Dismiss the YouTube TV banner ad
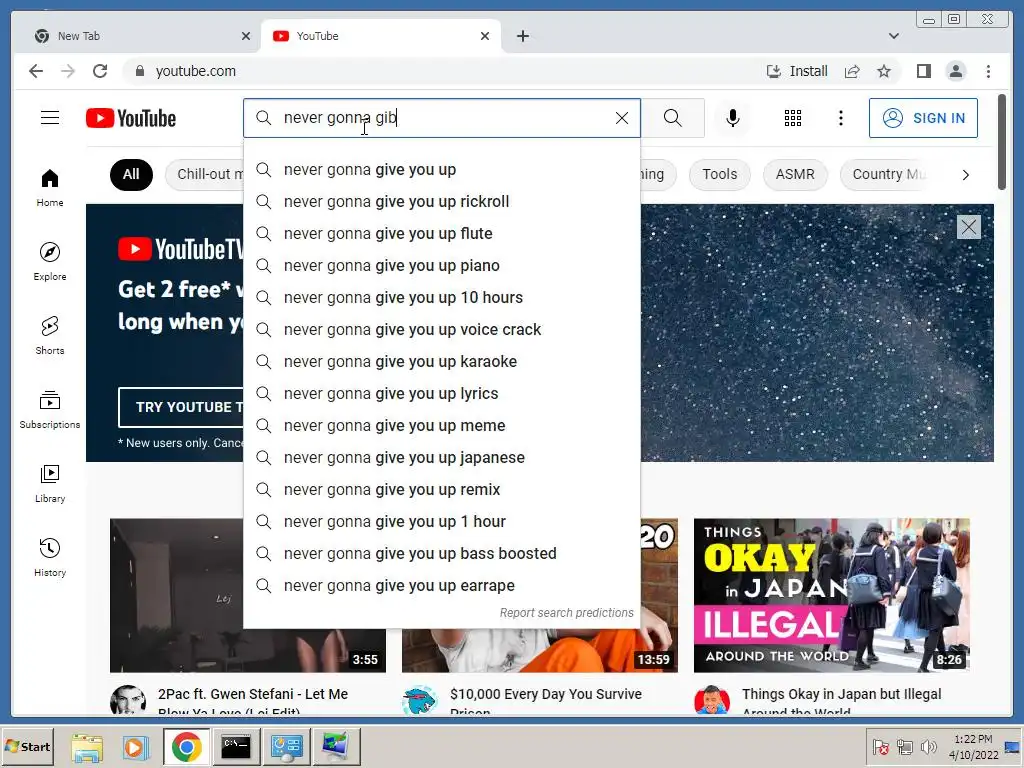This screenshot has height=768, width=1024. [968, 227]
